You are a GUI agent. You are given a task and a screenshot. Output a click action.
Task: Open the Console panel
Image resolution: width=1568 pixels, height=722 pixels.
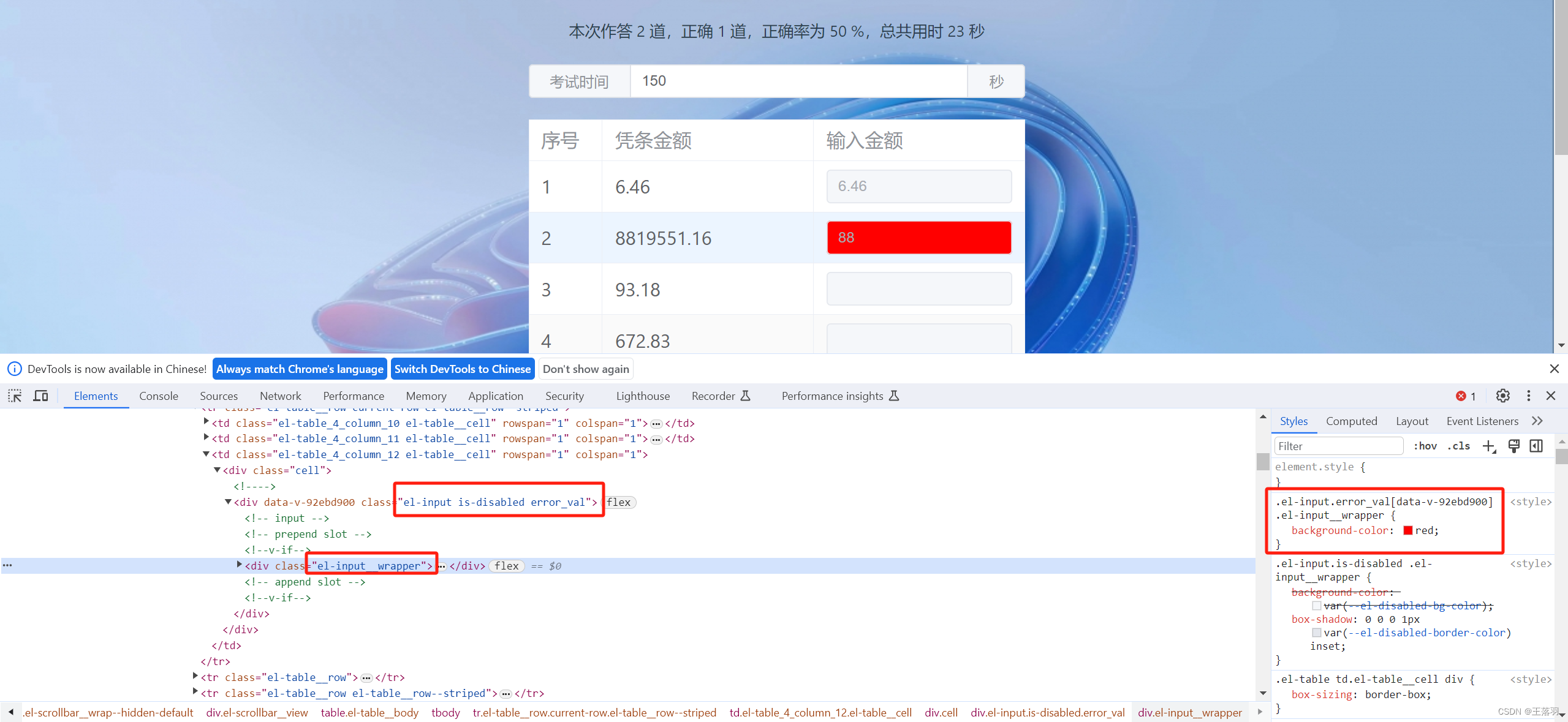pyautogui.click(x=158, y=396)
